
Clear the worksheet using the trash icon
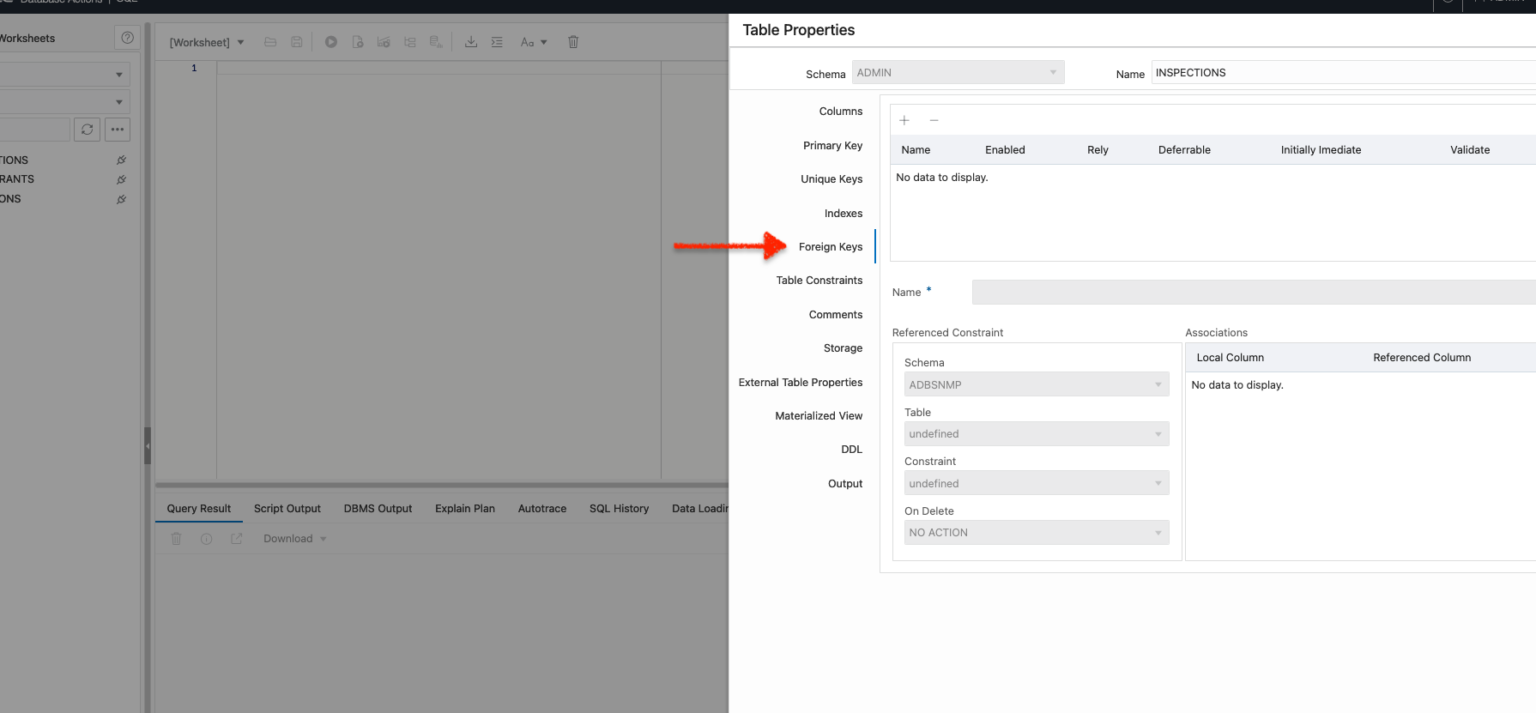point(572,42)
